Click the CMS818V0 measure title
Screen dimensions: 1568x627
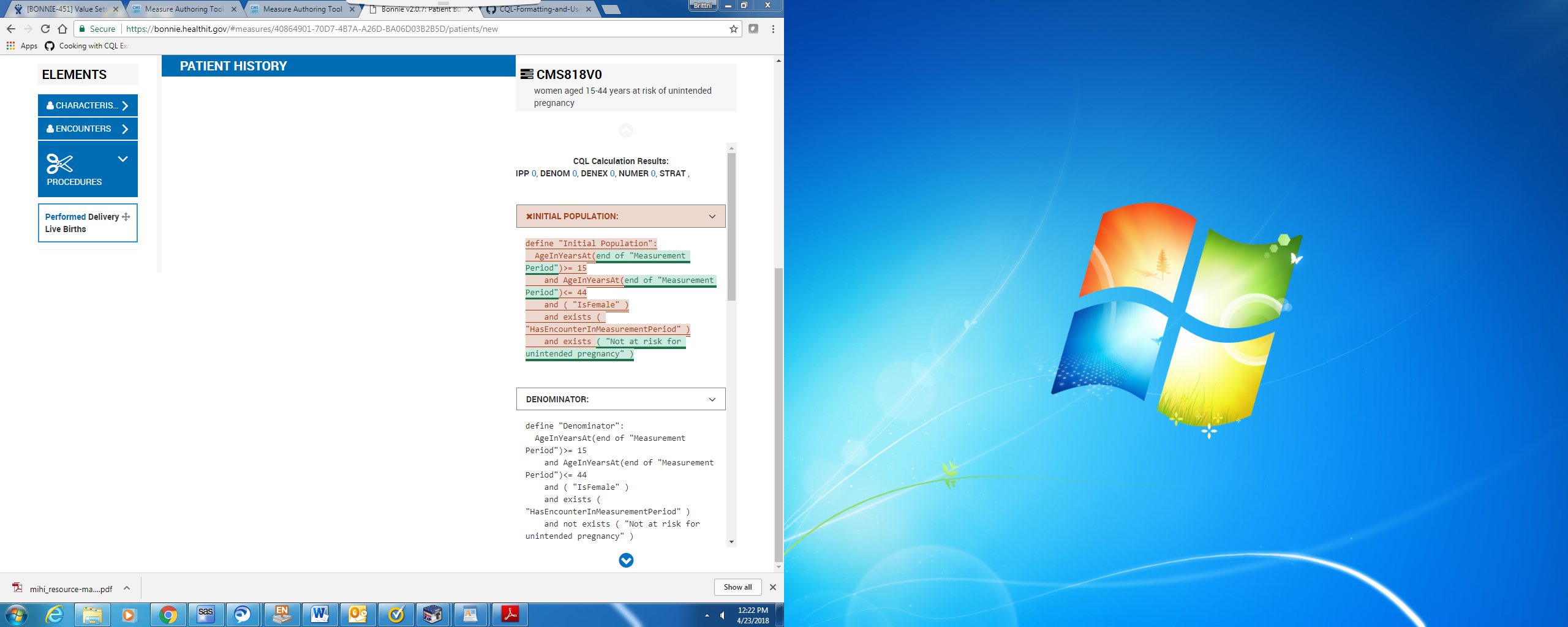click(569, 75)
